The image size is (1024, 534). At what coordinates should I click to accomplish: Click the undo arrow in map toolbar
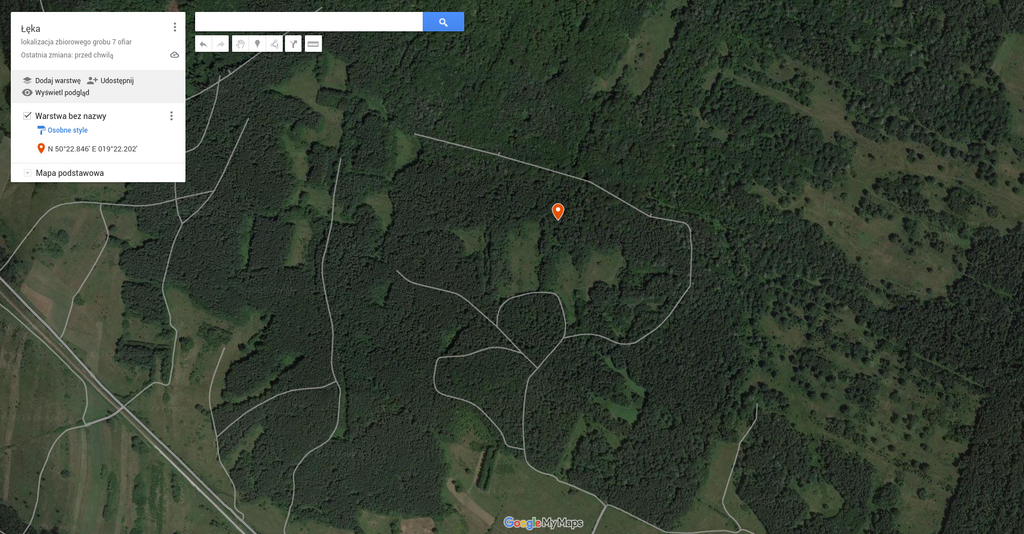(203, 44)
